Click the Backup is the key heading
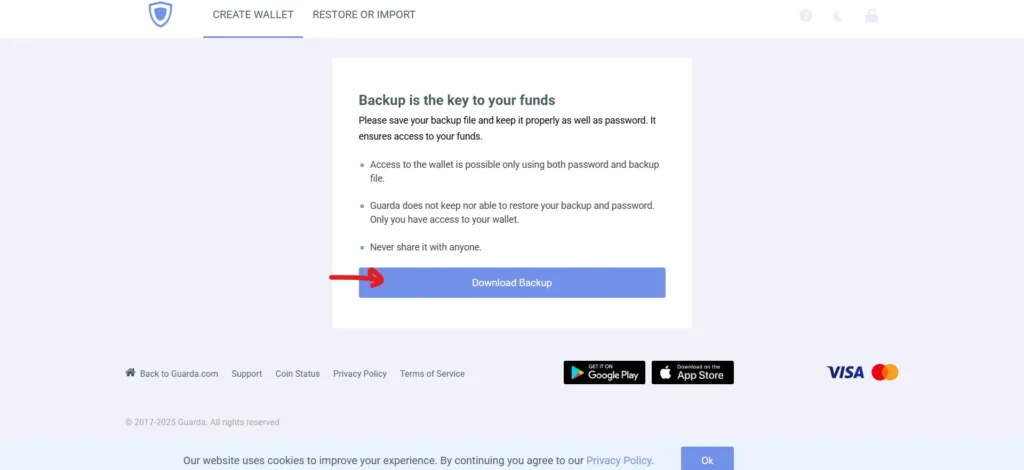This screenshot has width=1024, height=470. pyautogui.click(x=456, y=101)
